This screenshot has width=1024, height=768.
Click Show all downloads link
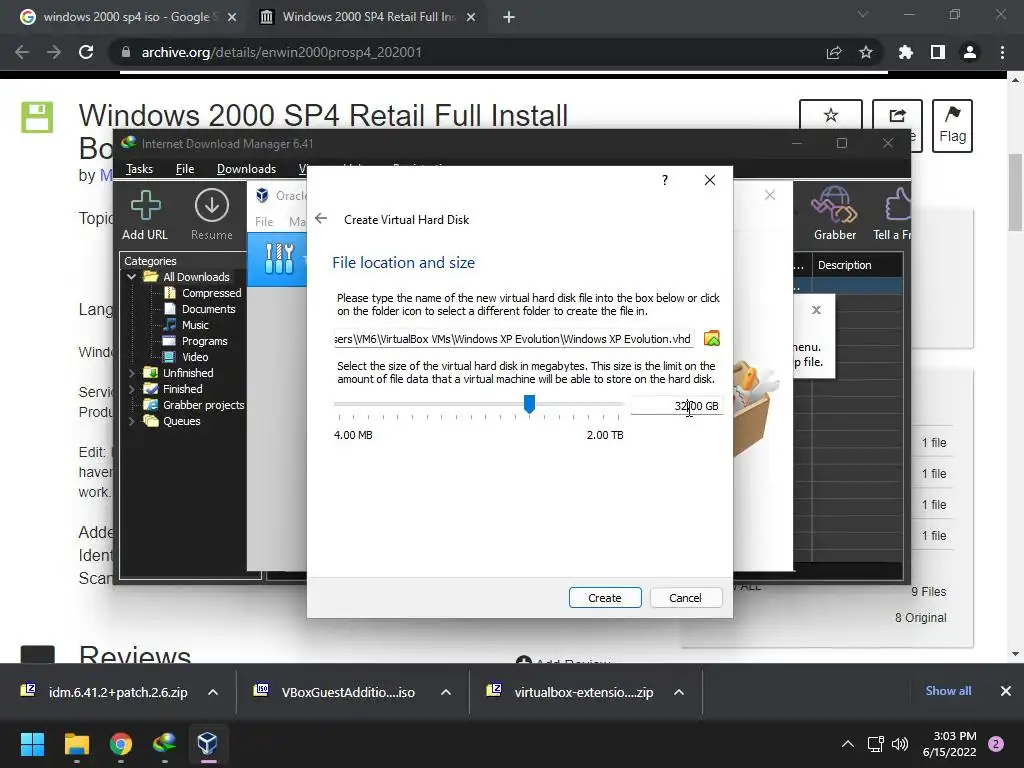pos(948,691)
